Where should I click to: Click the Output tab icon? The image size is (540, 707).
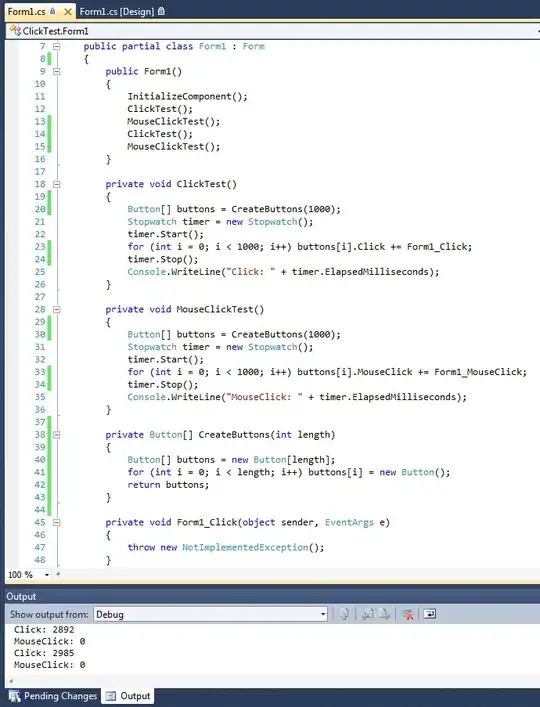coord(110,696)
